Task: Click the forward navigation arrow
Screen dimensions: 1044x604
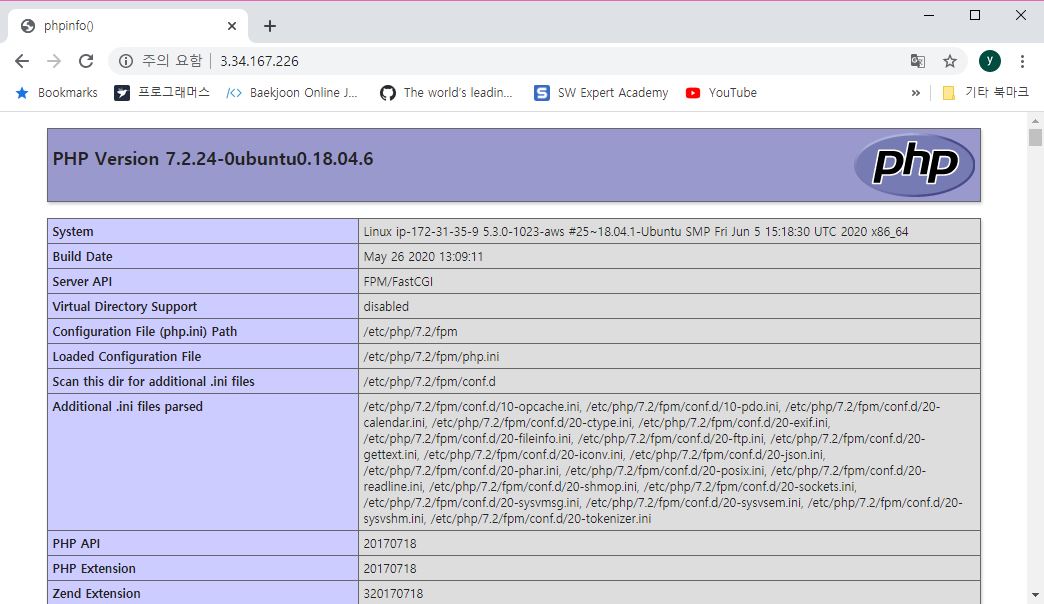Action: pyautogui.click(x=54, y=61)
